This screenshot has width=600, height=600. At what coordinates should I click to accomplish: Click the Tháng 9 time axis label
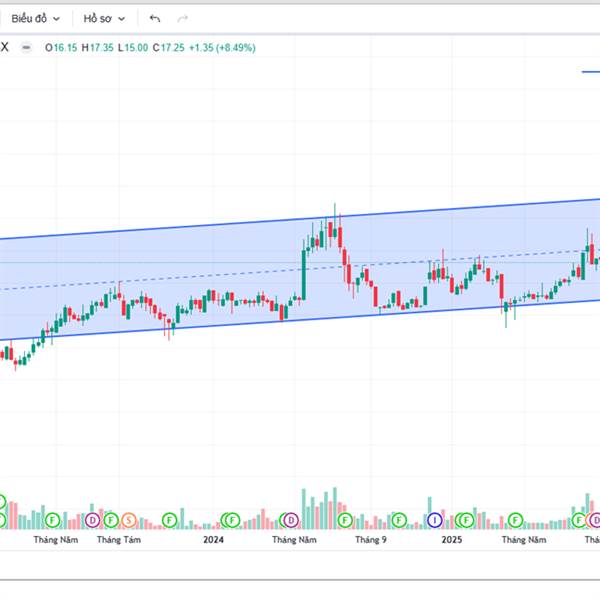[x=371, y=540]
